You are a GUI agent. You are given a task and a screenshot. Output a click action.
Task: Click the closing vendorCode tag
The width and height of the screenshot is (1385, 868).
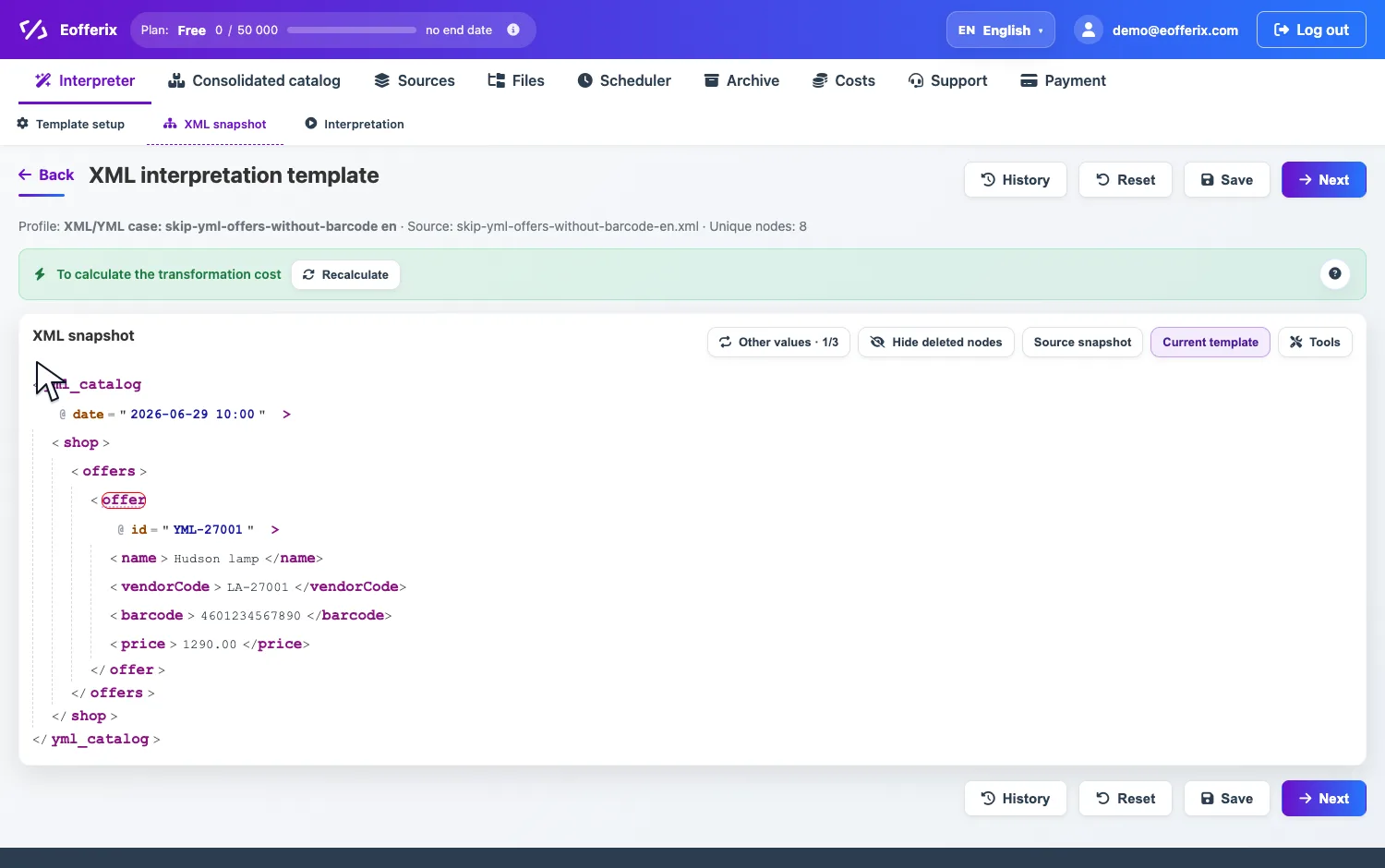tap(355, 586)
